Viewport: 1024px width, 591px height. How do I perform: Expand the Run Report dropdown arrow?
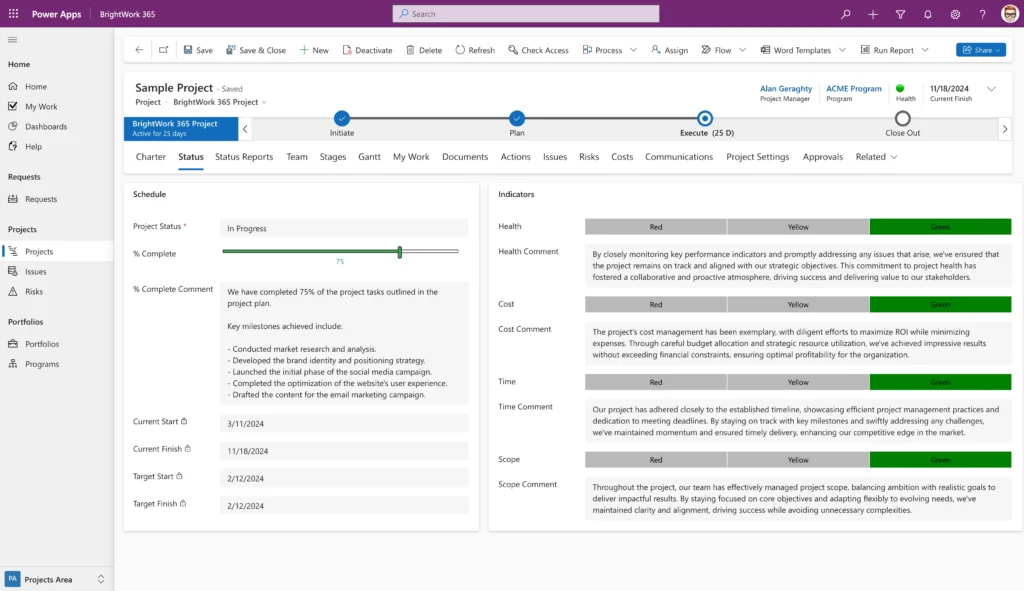pos(925,50)
